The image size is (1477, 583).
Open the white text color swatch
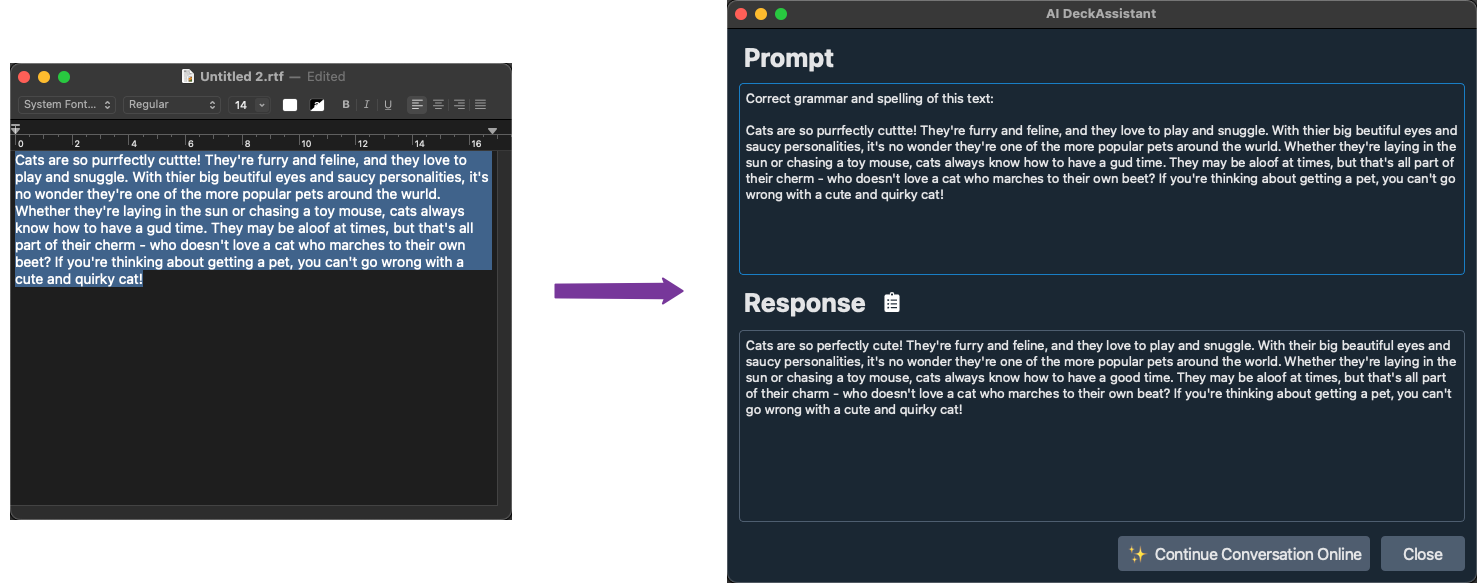pos(290,105)
